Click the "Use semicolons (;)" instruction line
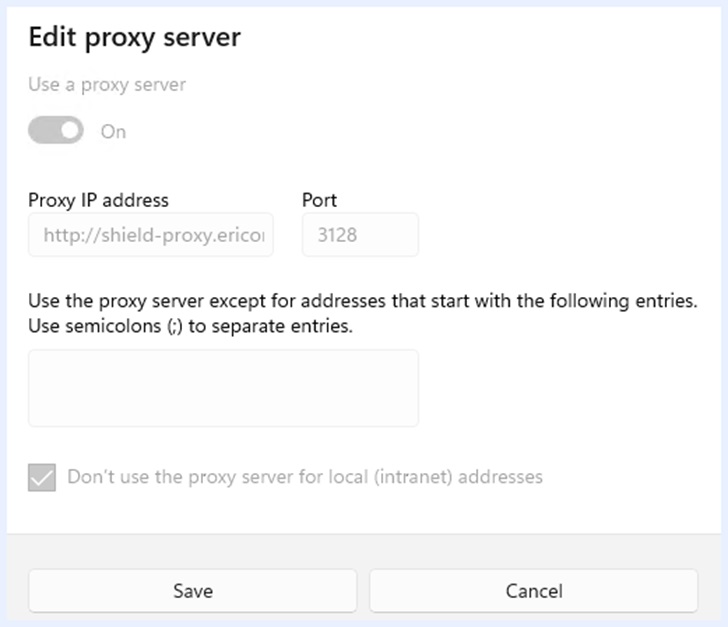Viewport: 728px width, 627px height. coord(190,327)
